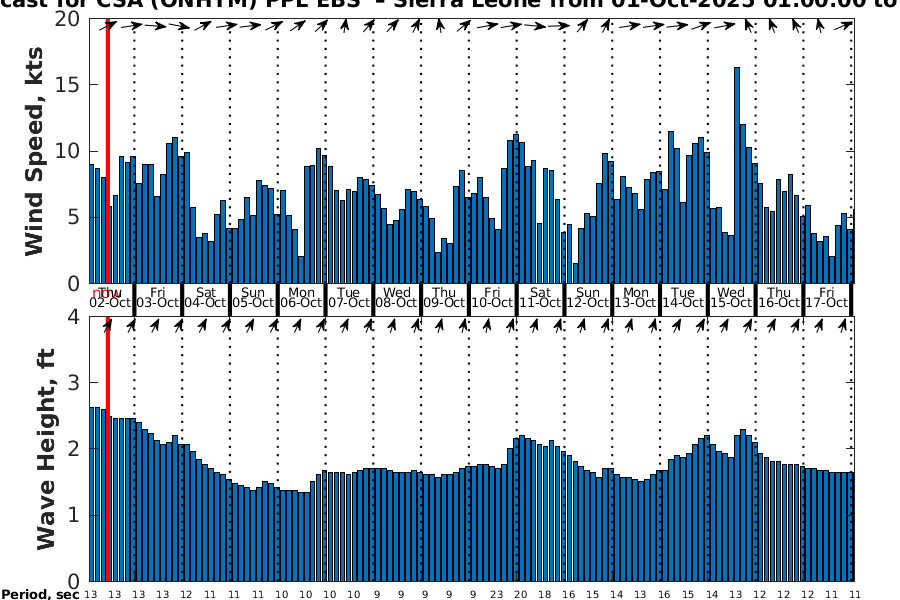This screenshot has width=900, height=600.
Task: Select the 'Sat 04-Oct' date label
Action: click(206, 297)
